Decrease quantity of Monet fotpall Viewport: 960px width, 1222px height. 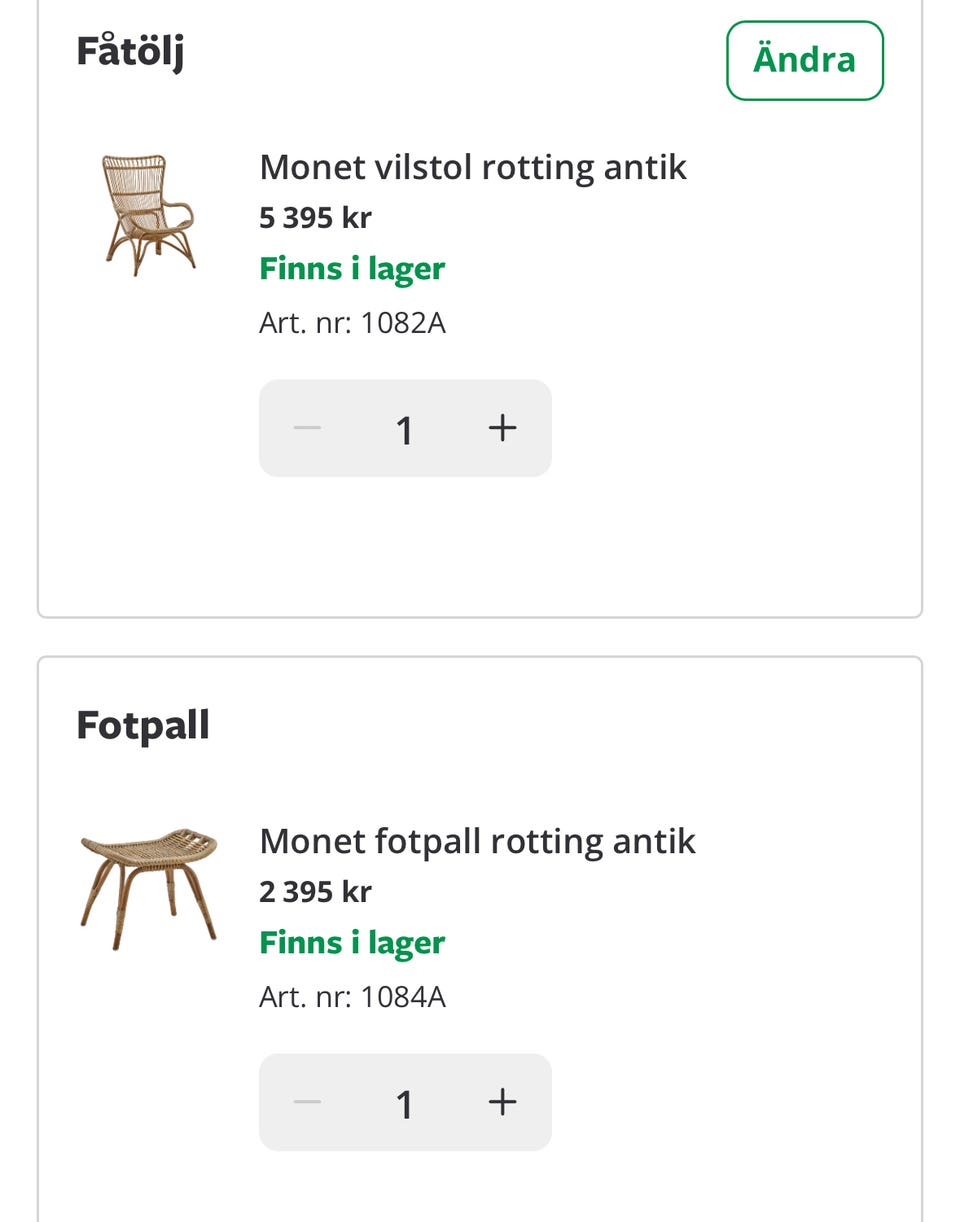[307, 1103]
